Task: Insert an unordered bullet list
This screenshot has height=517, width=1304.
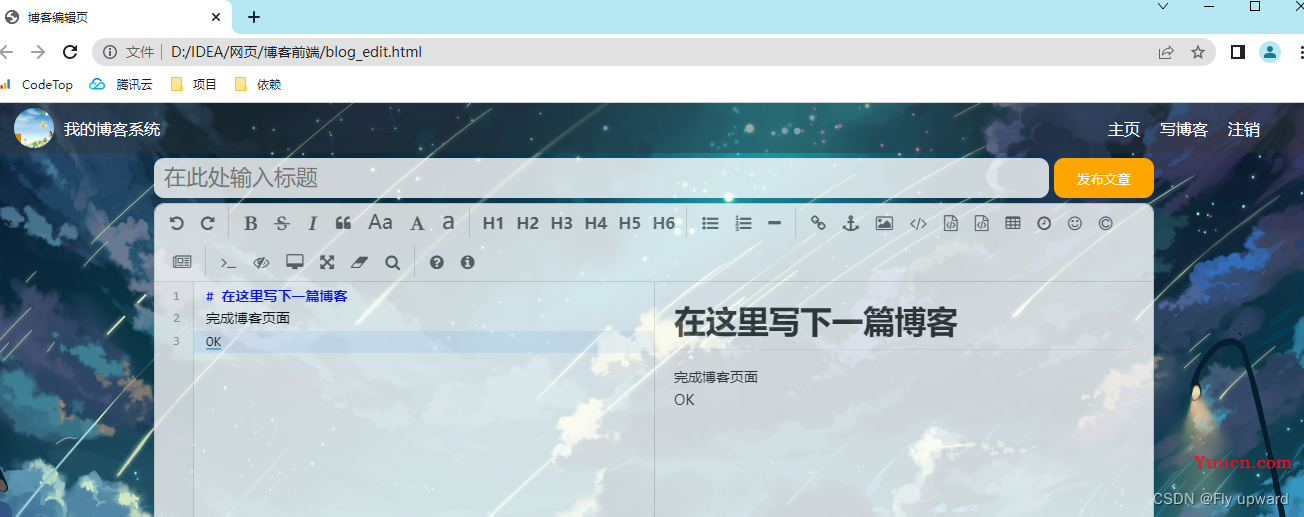Action: pos(711,223)
